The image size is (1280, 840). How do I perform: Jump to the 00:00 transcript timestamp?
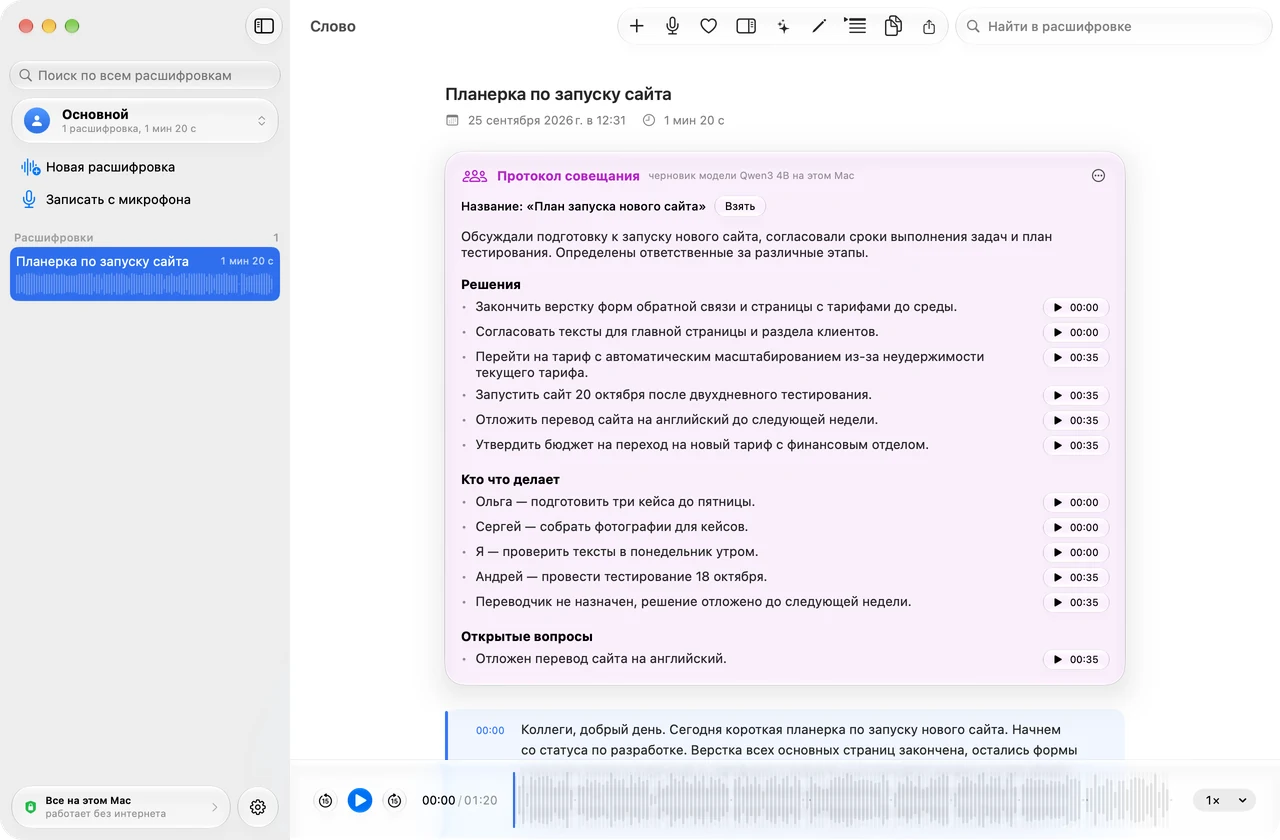tap(490, 730)
